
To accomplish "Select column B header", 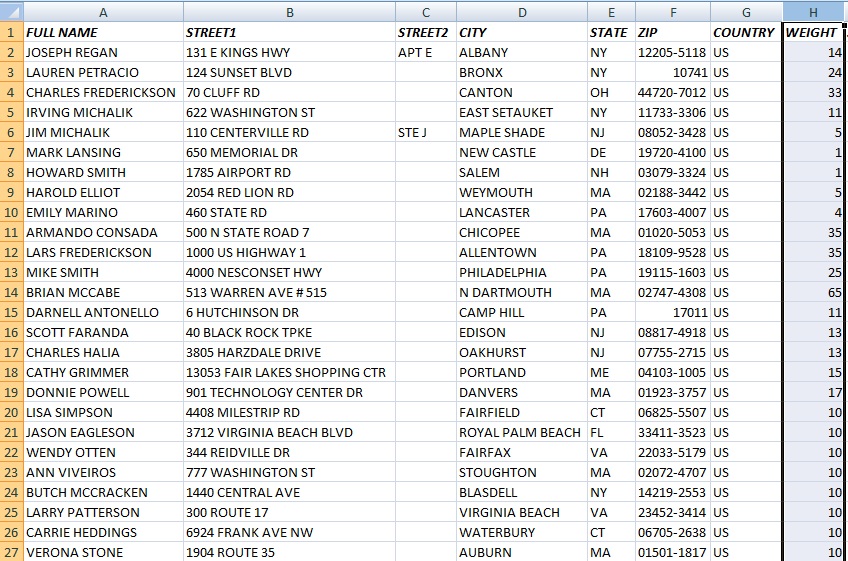I will pos(289,12).
